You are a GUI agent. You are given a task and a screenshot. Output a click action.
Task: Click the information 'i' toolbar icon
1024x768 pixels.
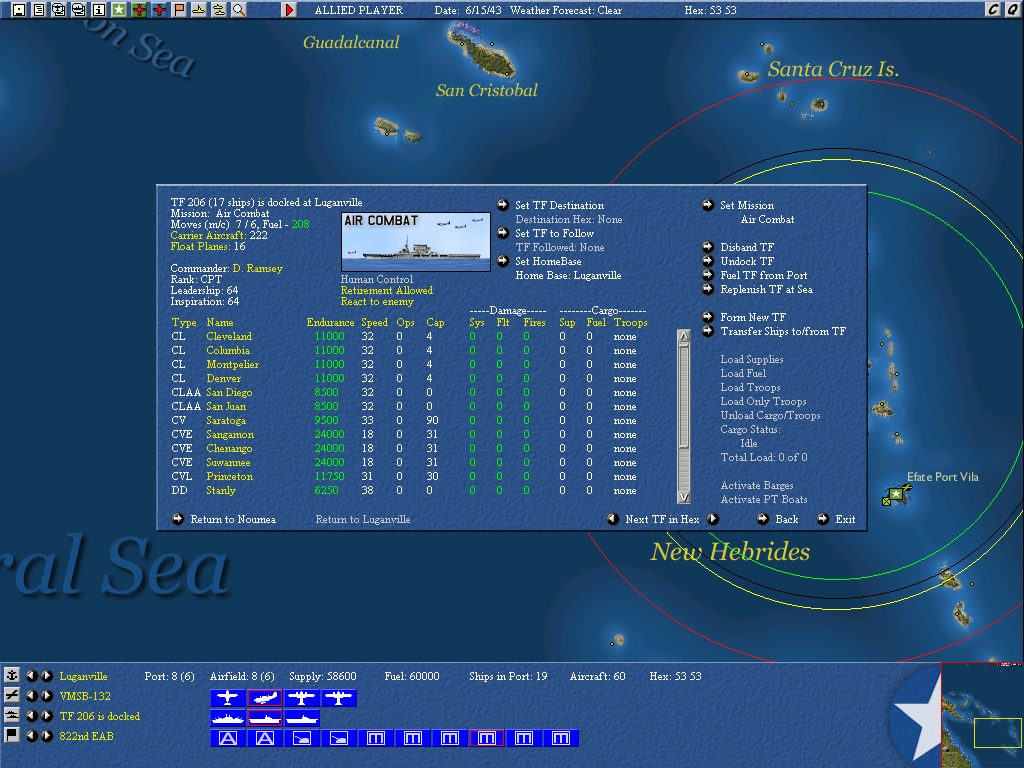pos(99,10)
